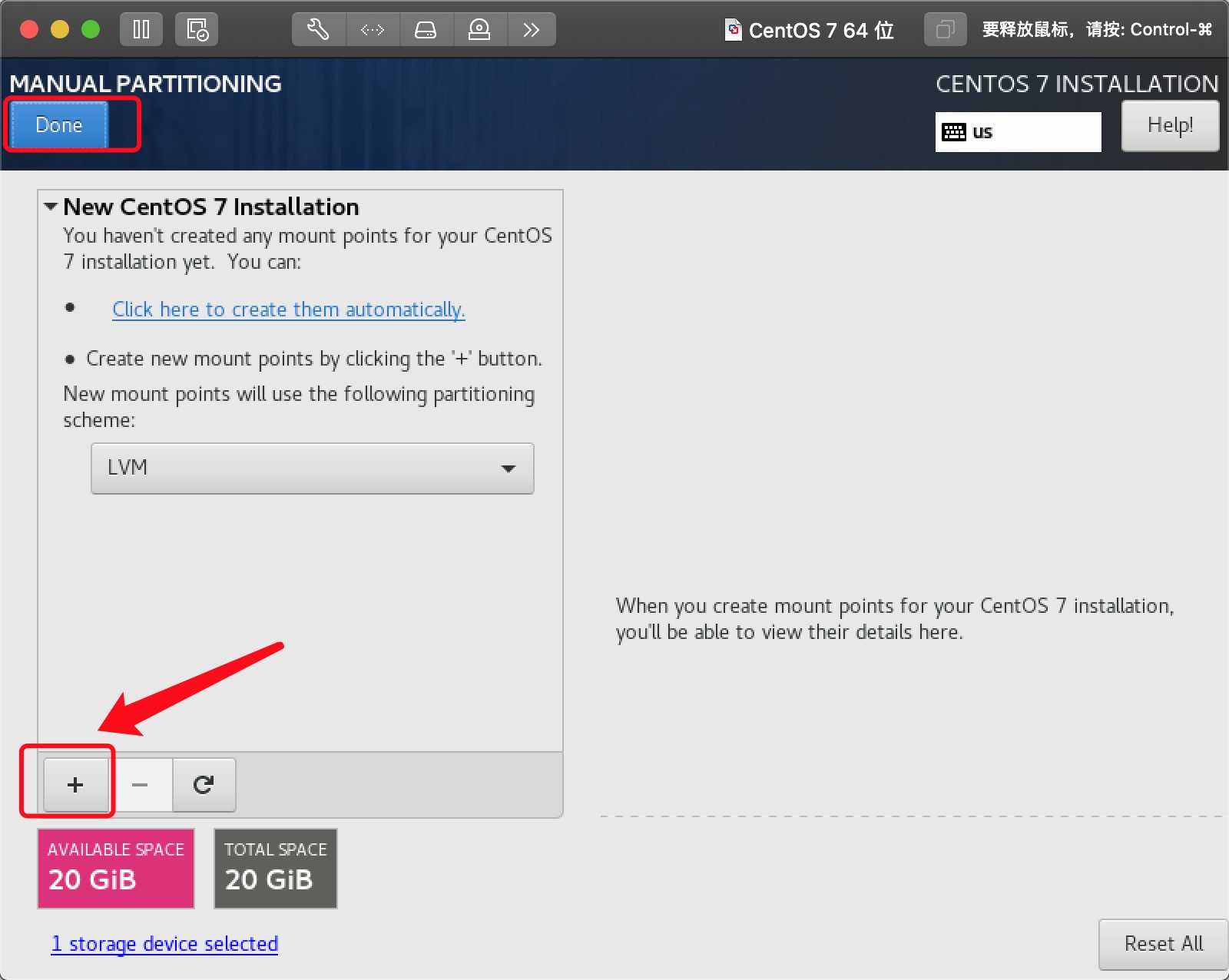Click the camera device toolbar icon
This screenshot has width=1229, height=980.
point(479,30)
